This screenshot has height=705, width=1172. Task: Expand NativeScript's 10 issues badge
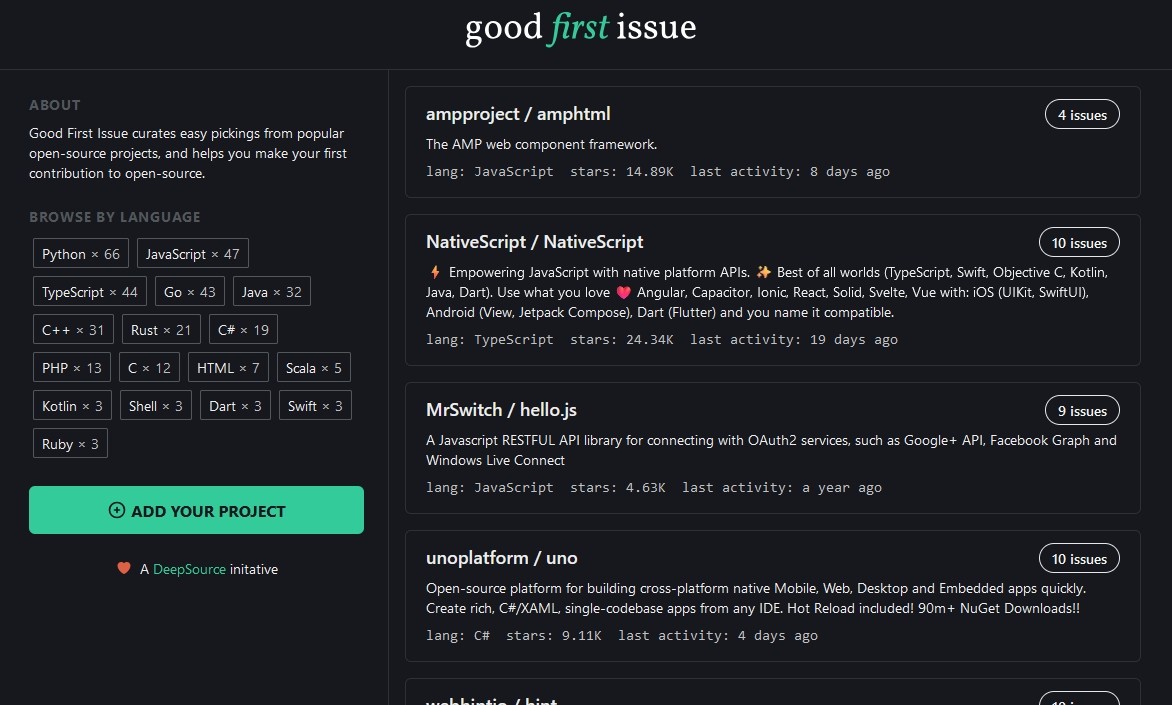[x=1079, y=242]
